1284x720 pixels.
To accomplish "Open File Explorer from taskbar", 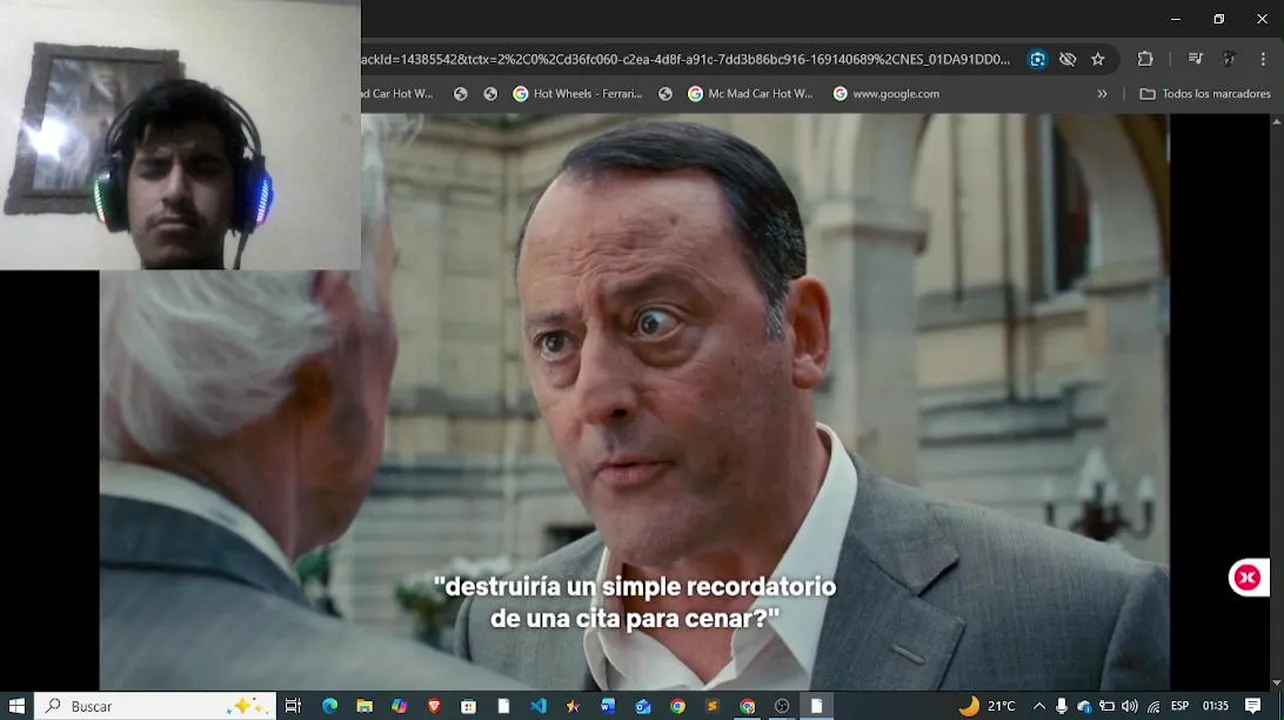I will pos(365,706).
